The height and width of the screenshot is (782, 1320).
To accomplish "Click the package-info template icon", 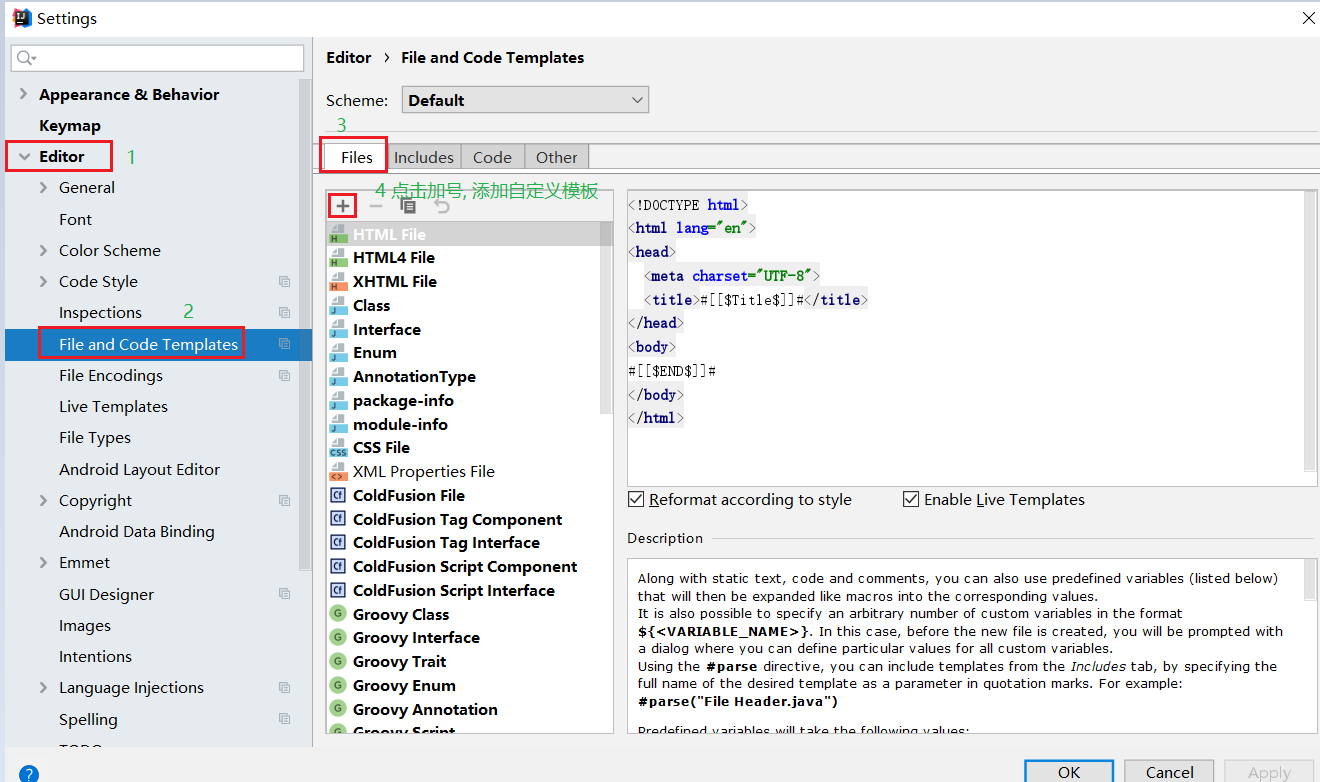I will [338, 401].
